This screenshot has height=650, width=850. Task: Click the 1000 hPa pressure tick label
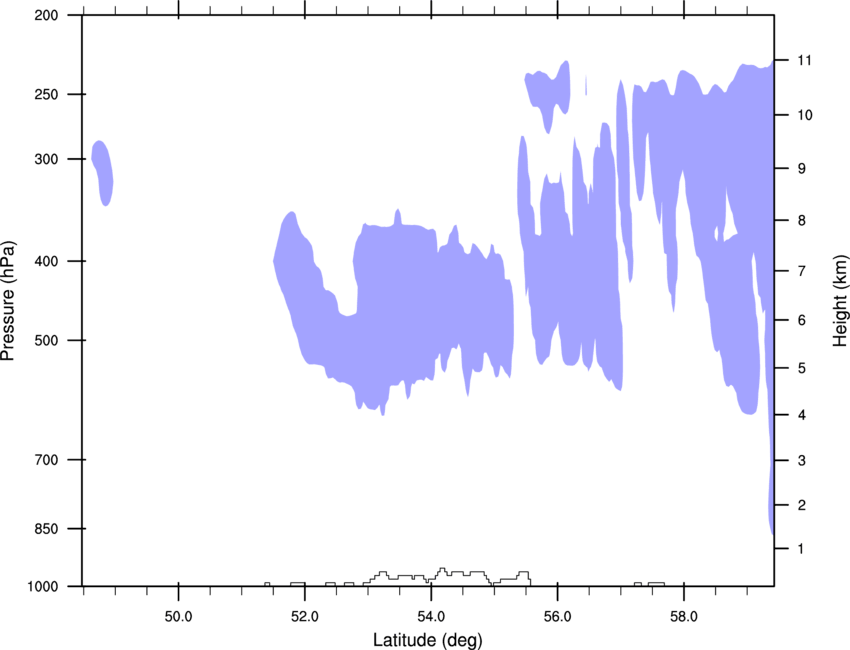point(43,587)
